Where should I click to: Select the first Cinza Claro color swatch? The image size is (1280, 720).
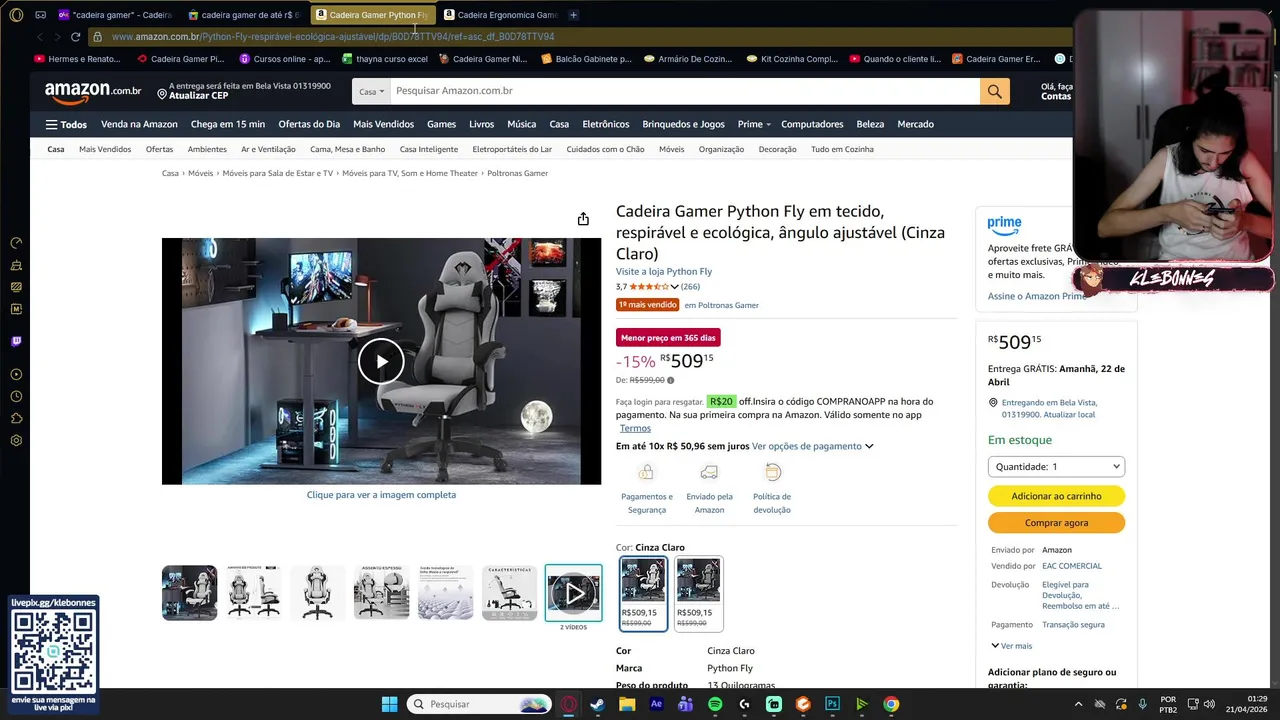(x=643, y=593)
